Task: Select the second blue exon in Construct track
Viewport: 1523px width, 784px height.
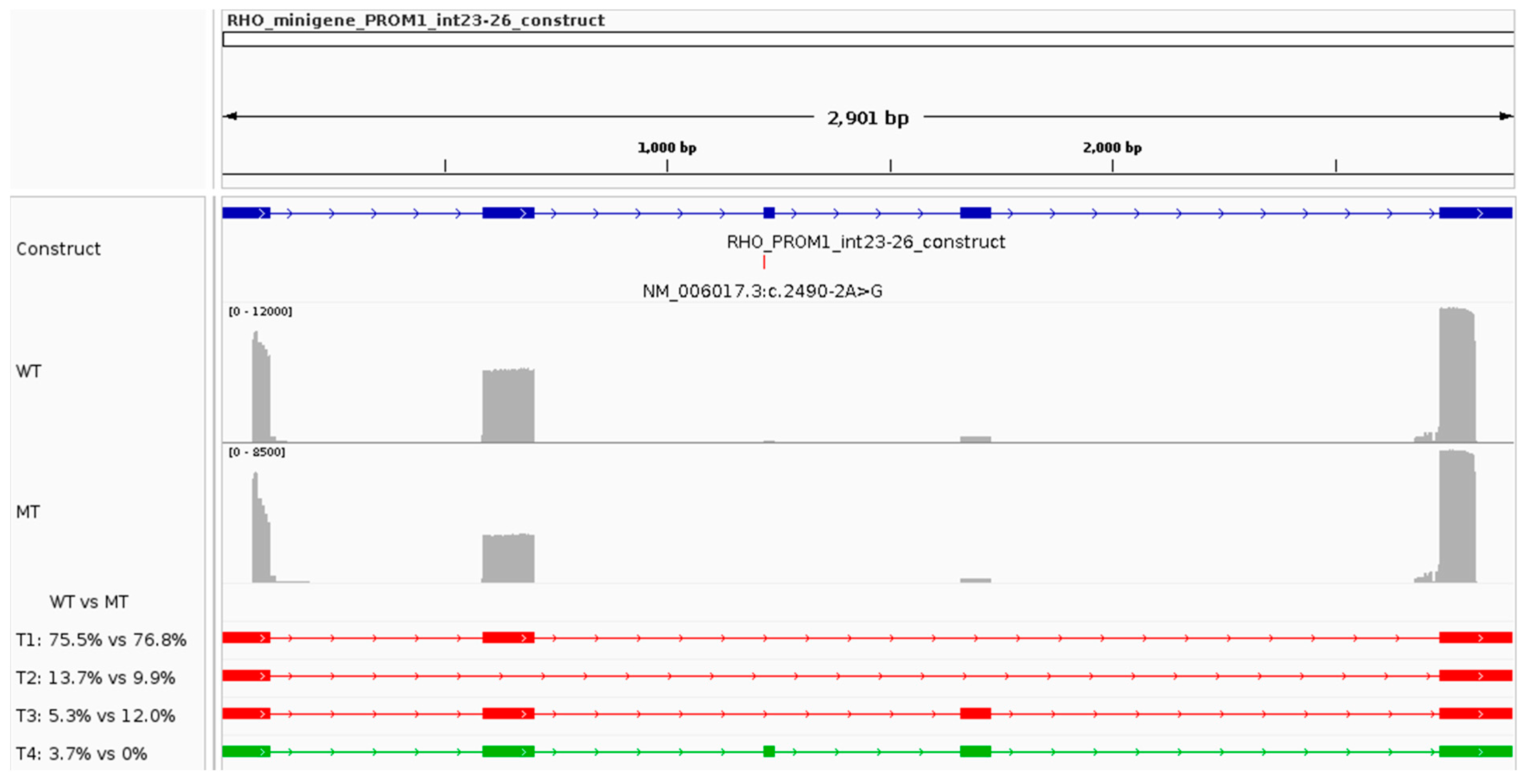Action: pyautogui.click(x=508, y=213)
